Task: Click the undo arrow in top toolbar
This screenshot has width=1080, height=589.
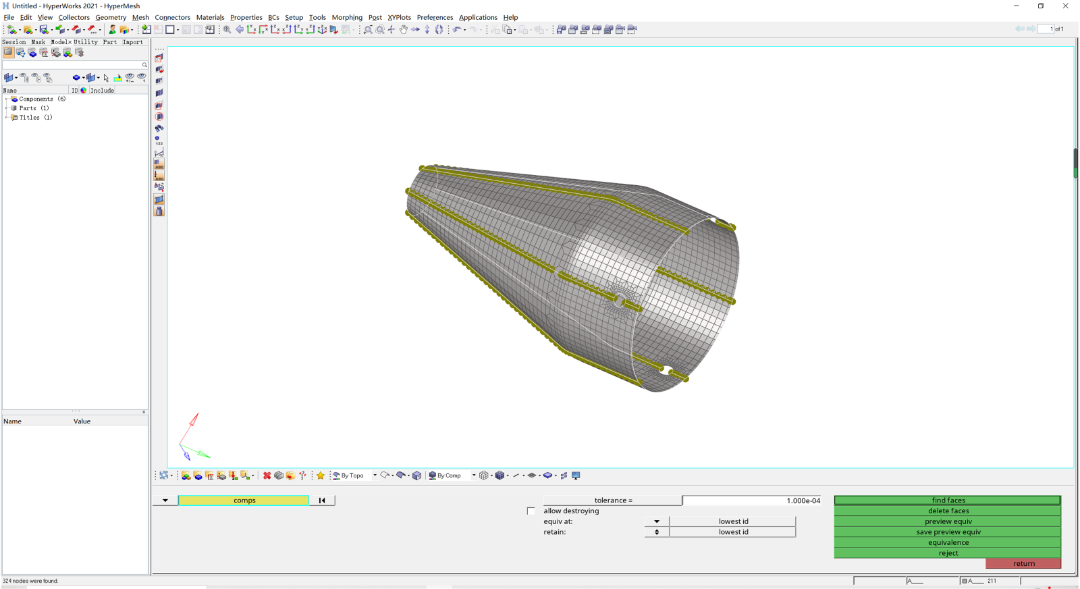Action: [457, 30]
